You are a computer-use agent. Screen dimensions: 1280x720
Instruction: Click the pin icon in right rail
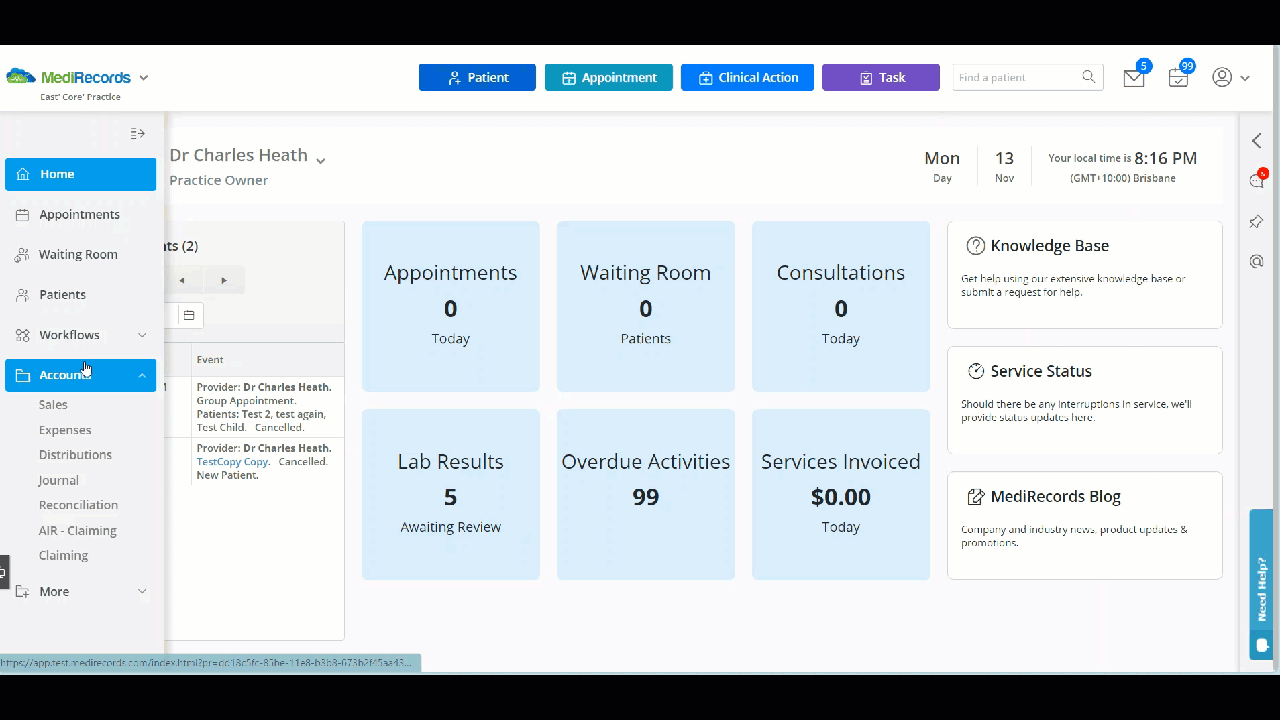point(1257,221)
